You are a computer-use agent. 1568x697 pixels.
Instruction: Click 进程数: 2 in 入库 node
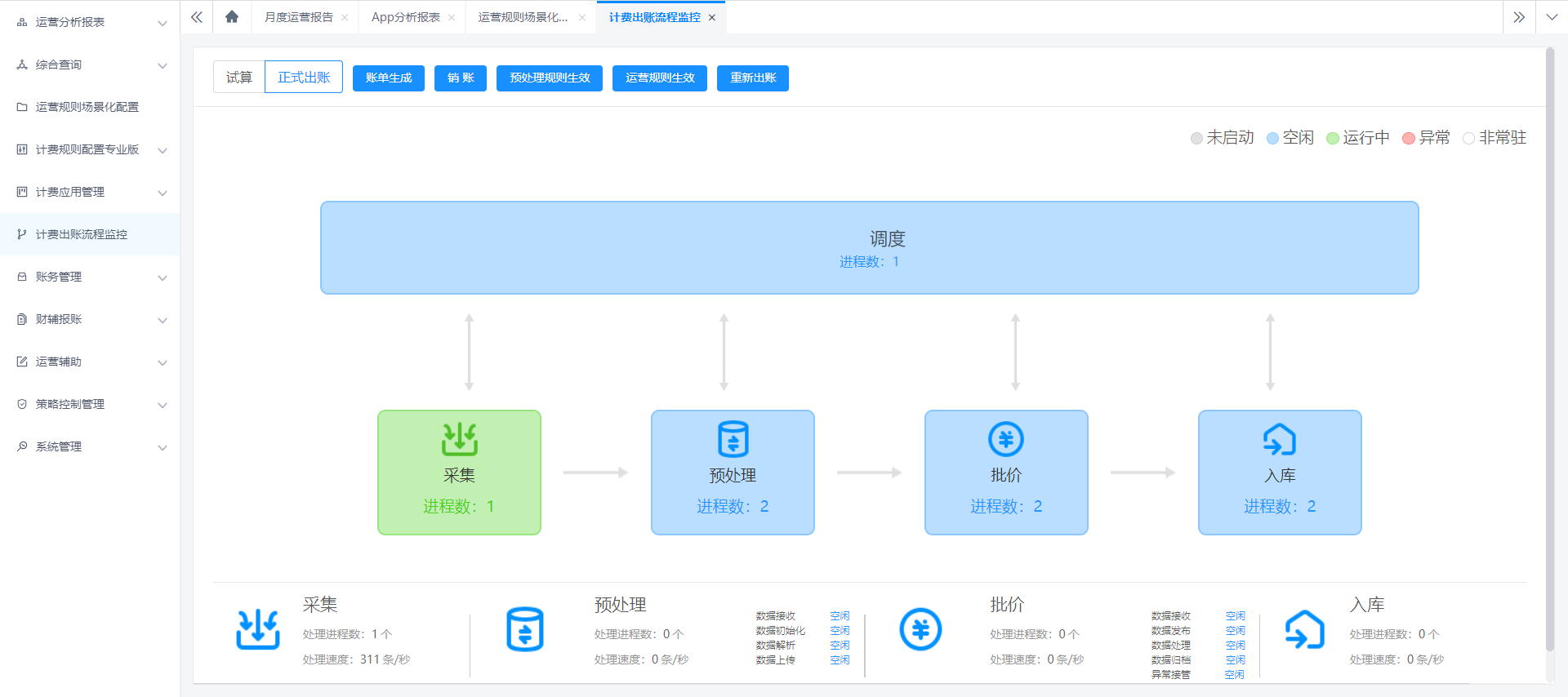pos(1280,506)
